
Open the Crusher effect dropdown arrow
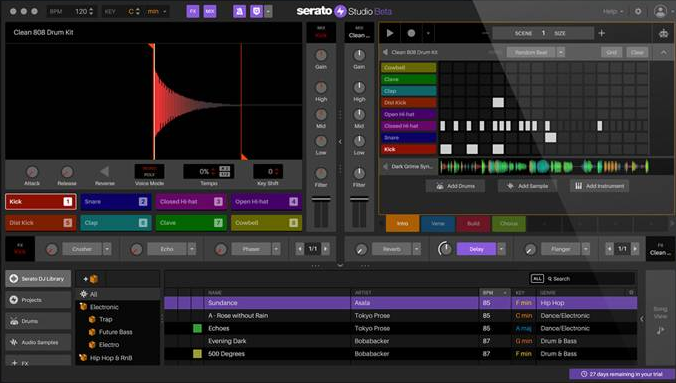click(x=107, y=249)
